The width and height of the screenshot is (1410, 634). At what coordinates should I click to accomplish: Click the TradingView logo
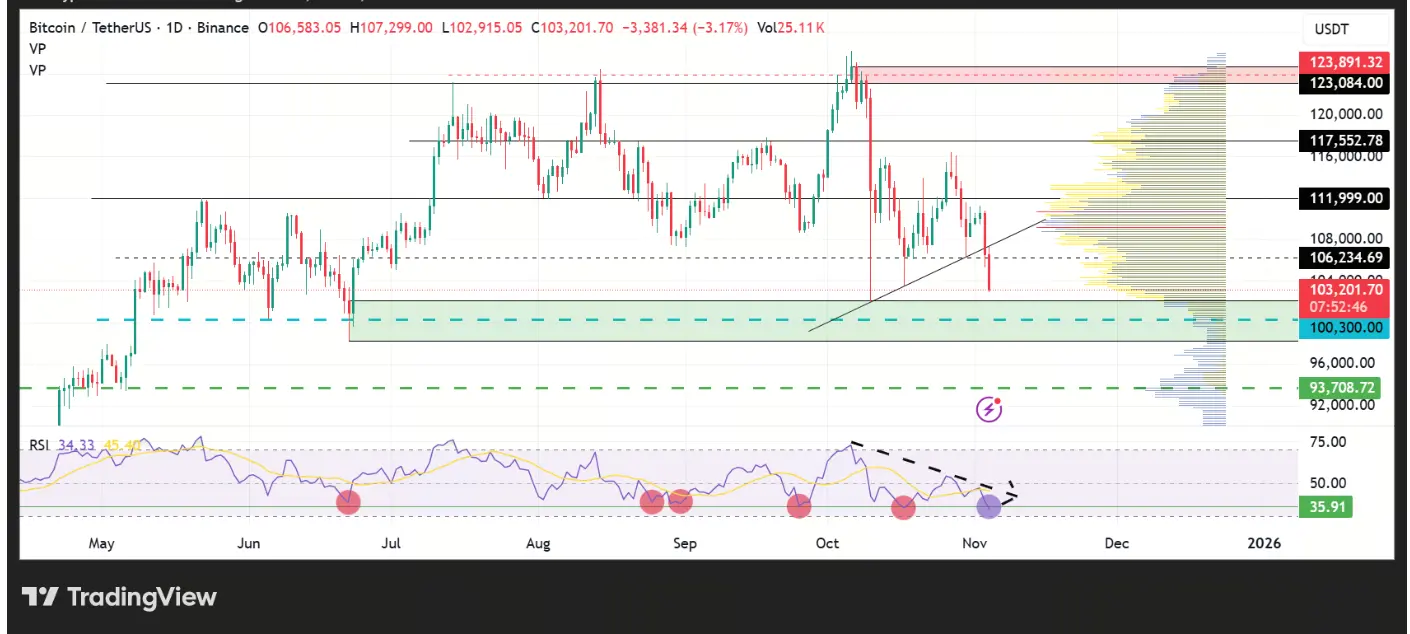point(119,597)
